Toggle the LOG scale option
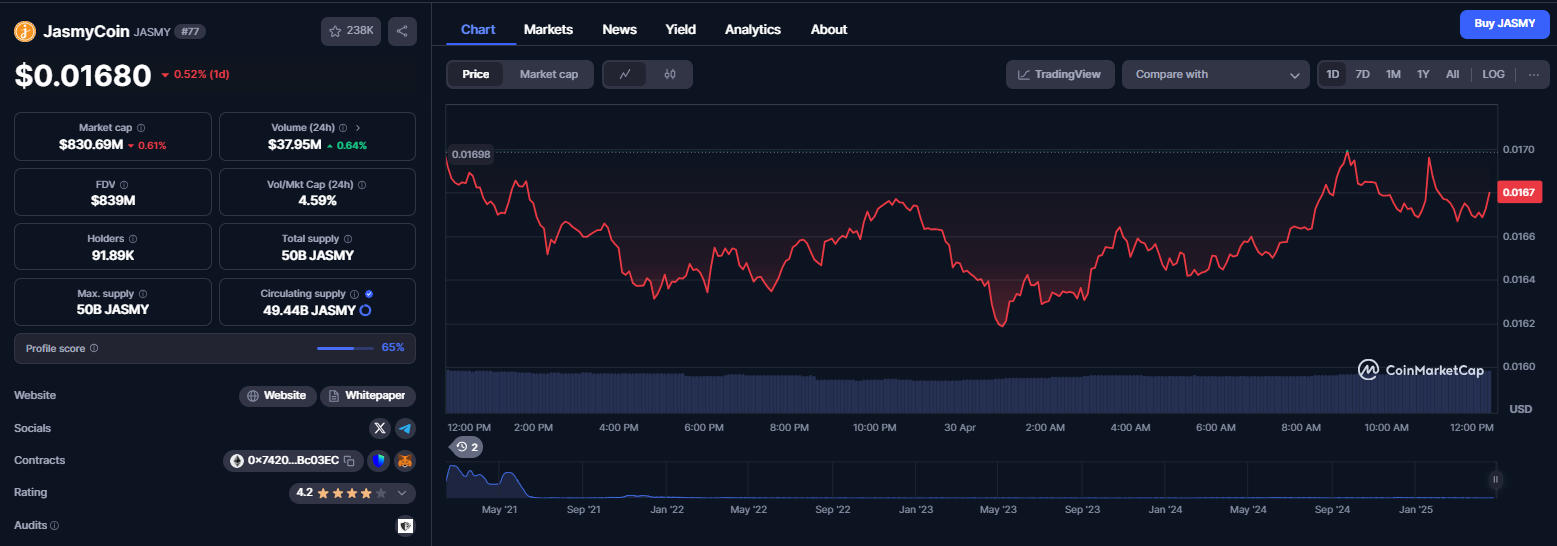Viewport: 1557px width, 546px height. (1493, 74)
